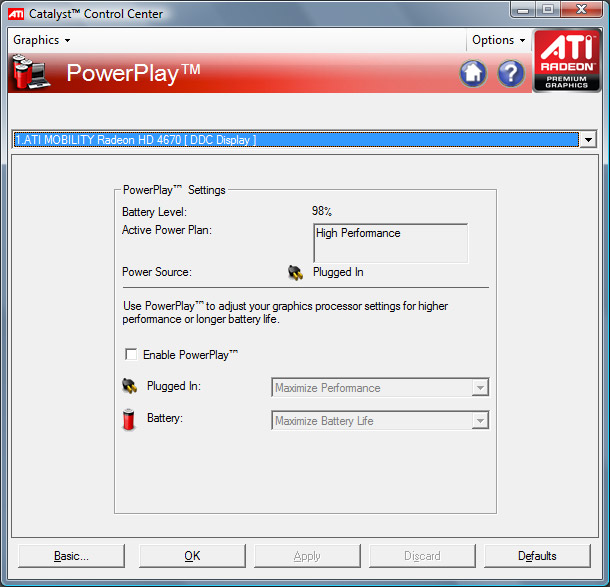Open the Graphics menu
Screen dimensions: 610x587
(x=42, y=40)
